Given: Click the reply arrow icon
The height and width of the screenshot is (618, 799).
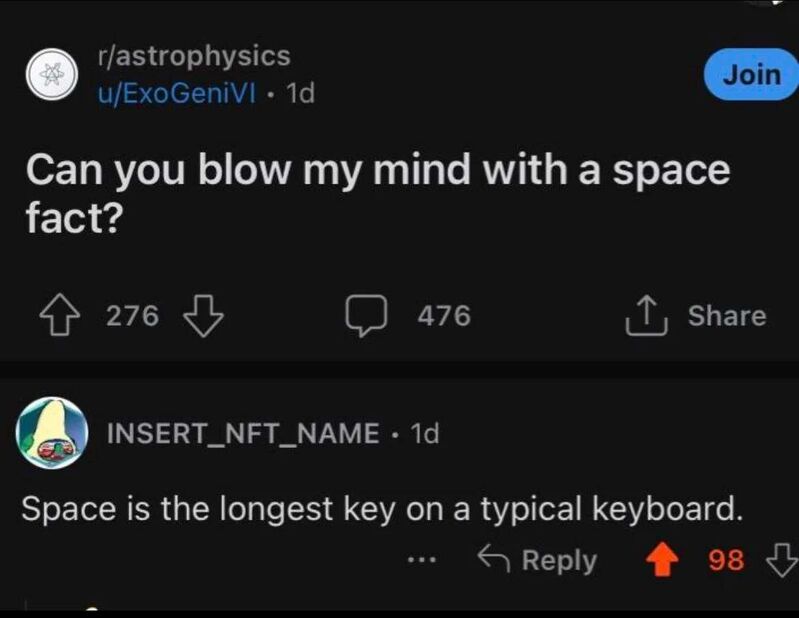Looking at the screenshot, I should [493, 558].
